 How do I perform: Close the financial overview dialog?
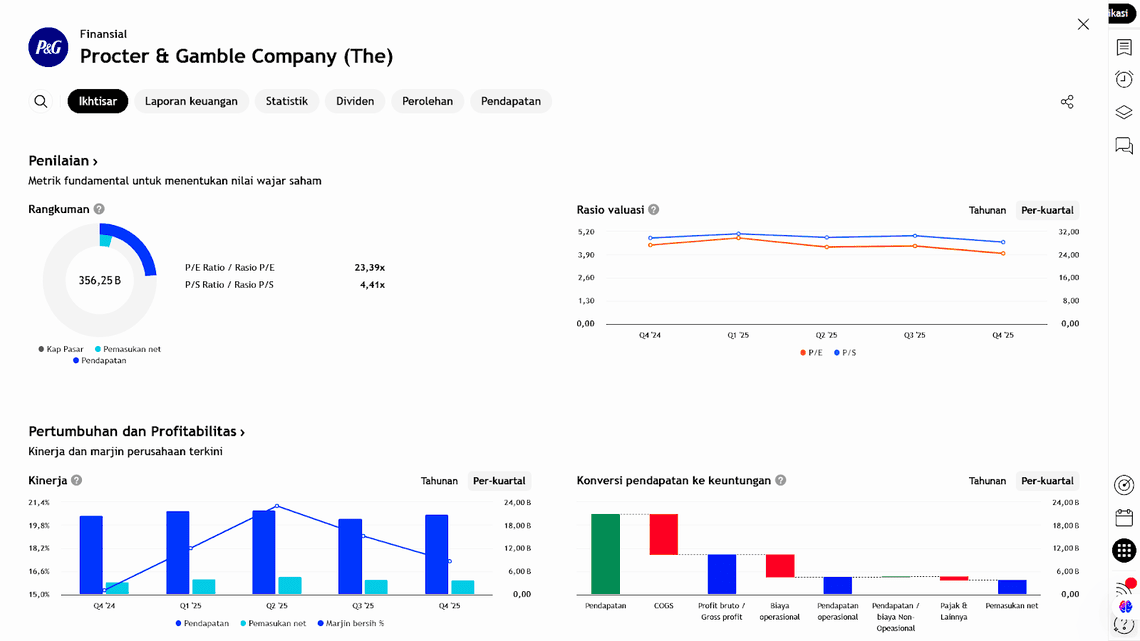click(1083, 24)
